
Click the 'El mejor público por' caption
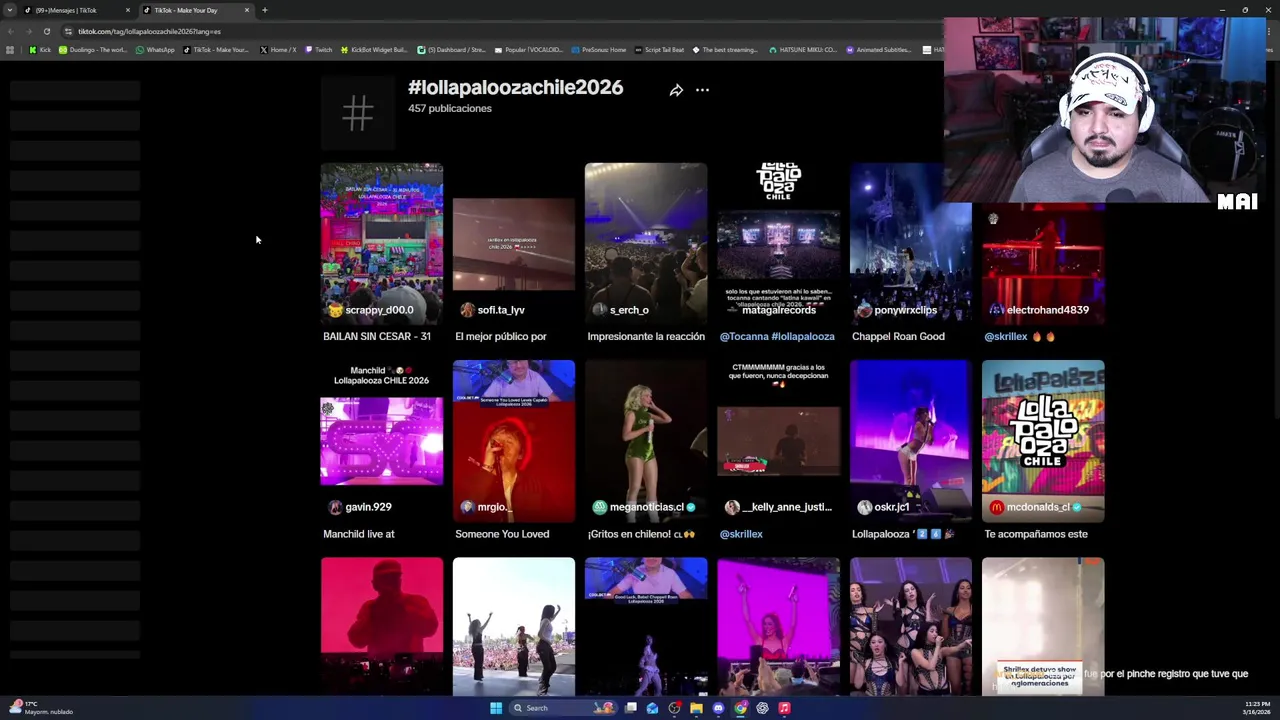click(x=501, y=337)
